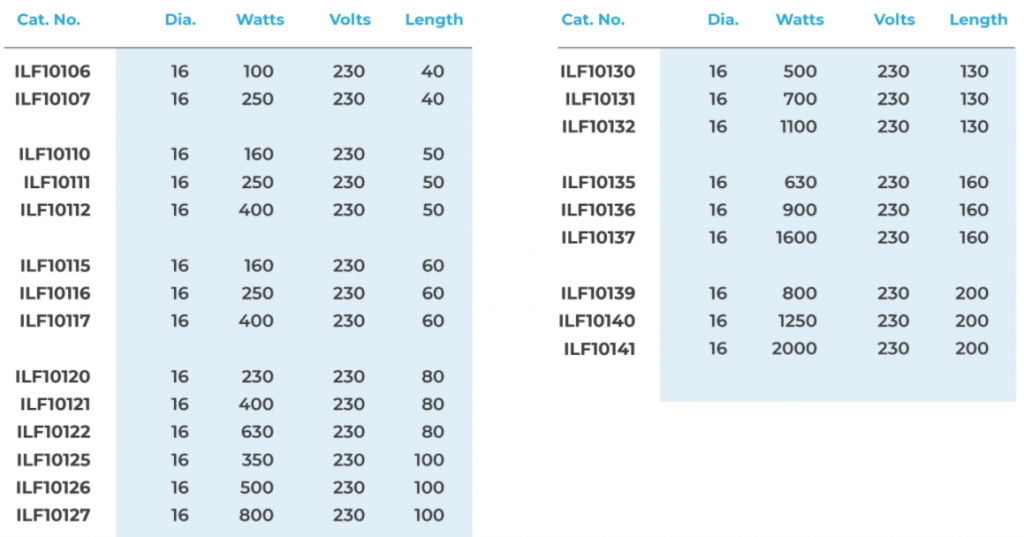1024x537 pixels.
Task: Click the right table's Volts column header
Action: coord(894,20)
